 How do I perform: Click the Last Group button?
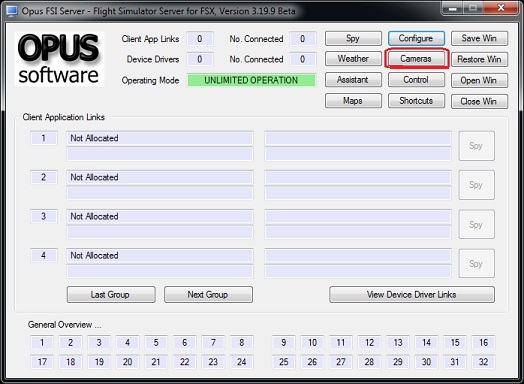click(x=111, y=294)
